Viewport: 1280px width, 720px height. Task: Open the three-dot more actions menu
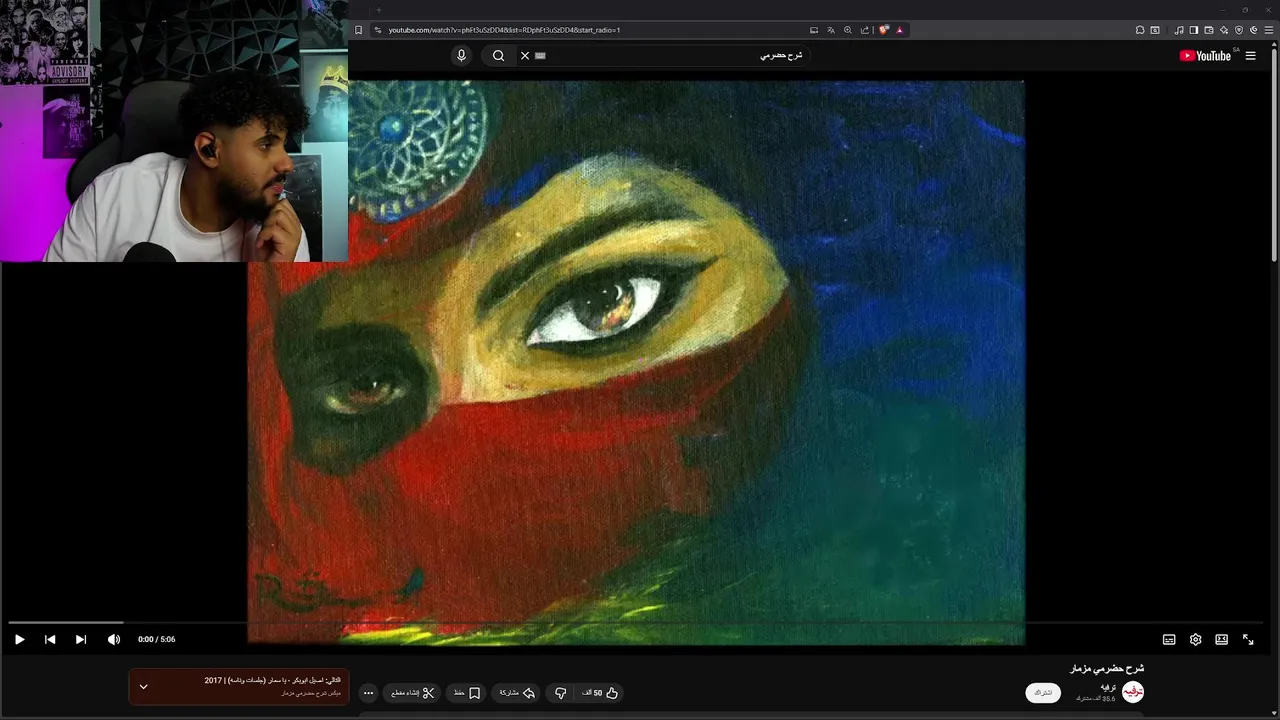coord(368,693)
